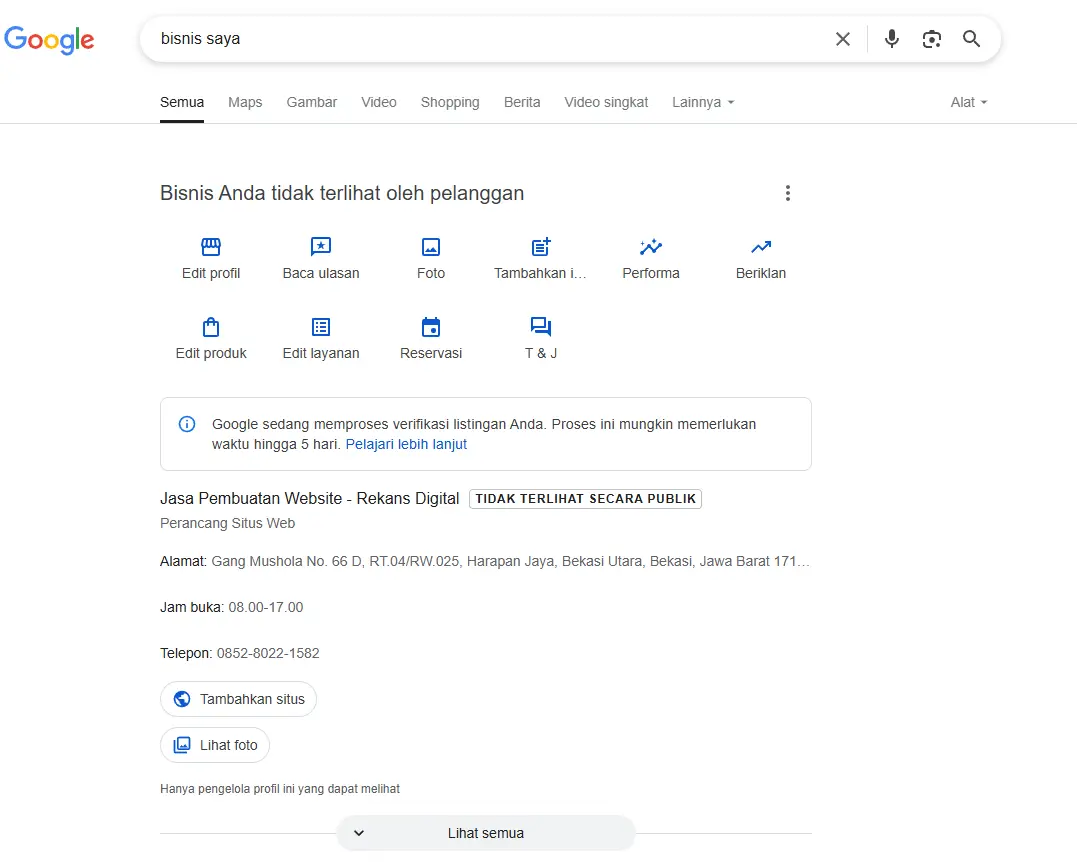Click the opening hours 08.00-17.00
Image resolution: width=1077 pixels, height=862 pixels.
point(266,607)
